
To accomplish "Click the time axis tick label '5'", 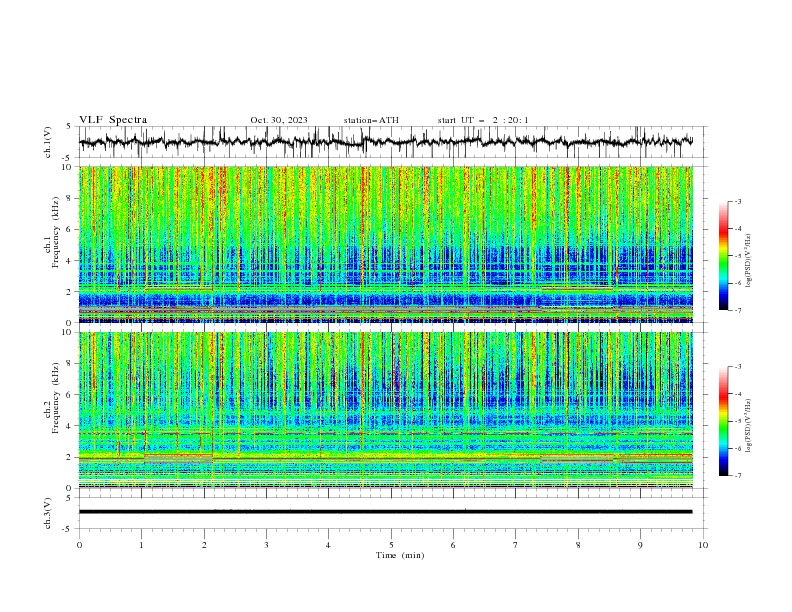I will (x=391, y=545).
